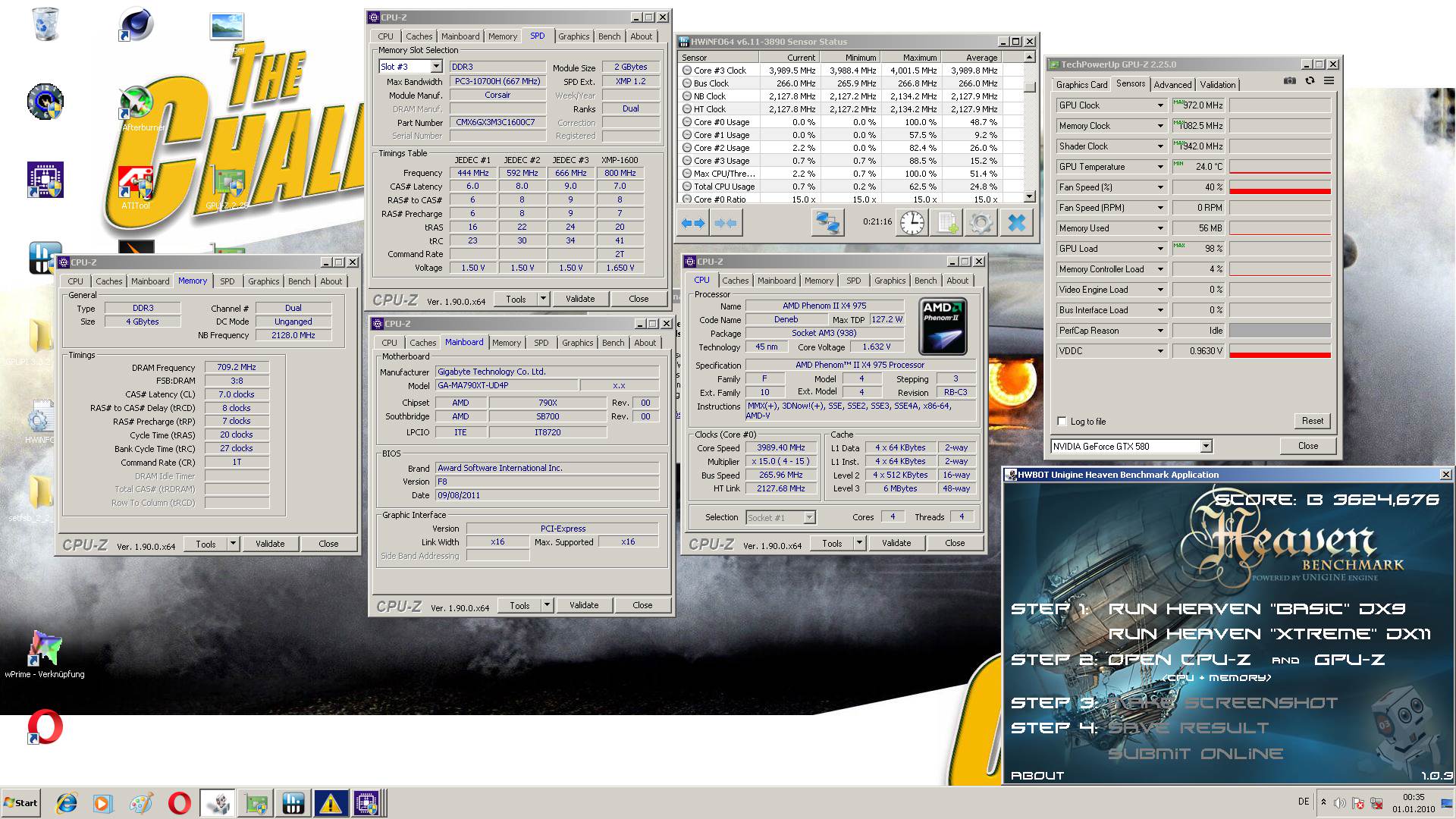Open NVIDIA GeForce GTX 580 GPU selector

point(1131,446)
